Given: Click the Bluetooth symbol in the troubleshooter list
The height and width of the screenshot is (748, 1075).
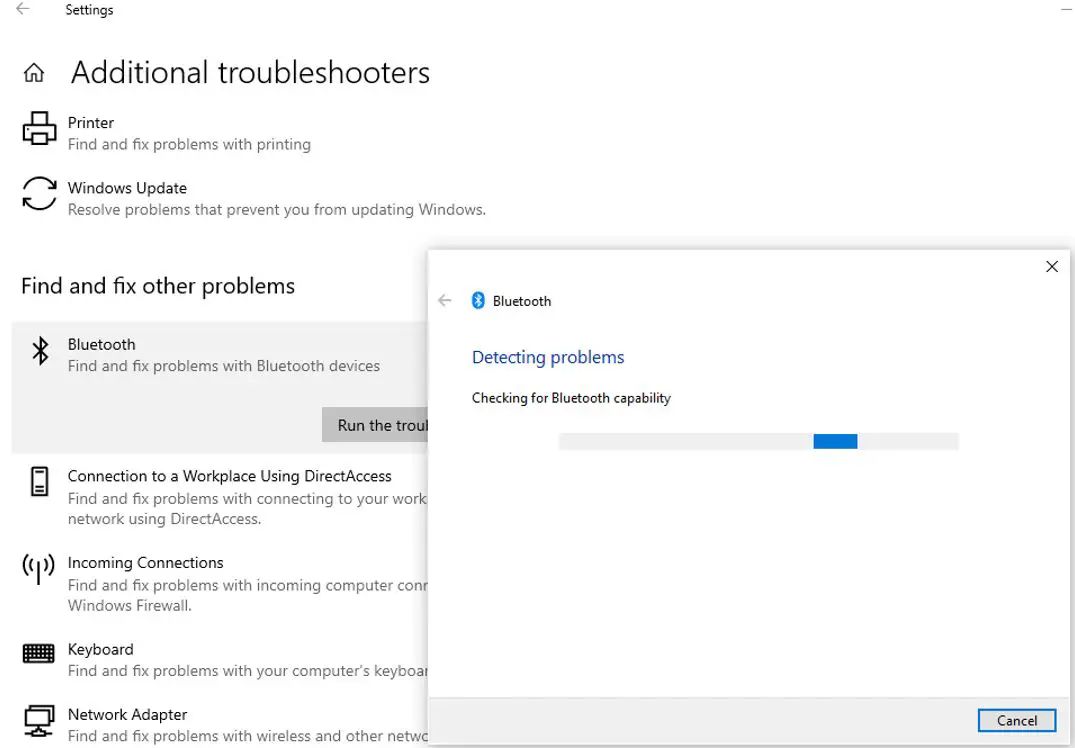Looking at the screenshot, I should tap(40, 350).
